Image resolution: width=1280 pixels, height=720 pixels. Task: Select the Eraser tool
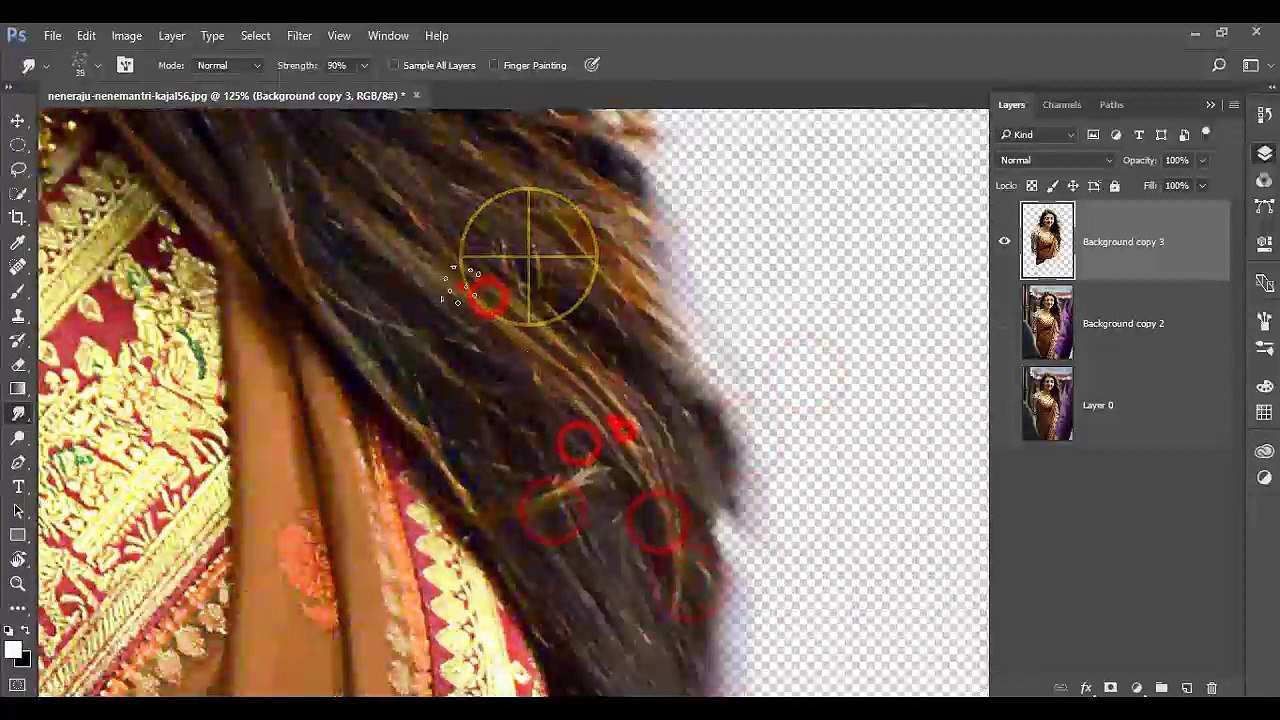tap(18, 365)
